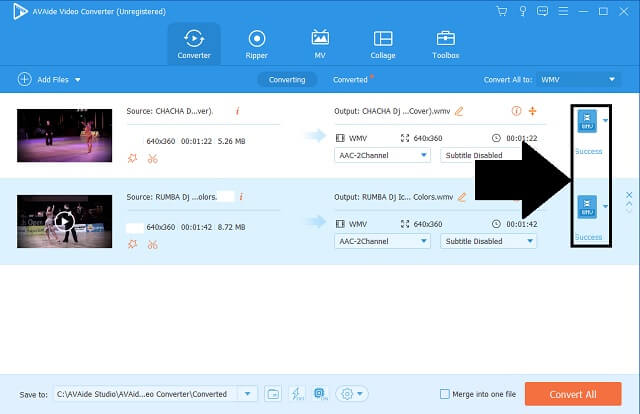
Task: Rename the RUMBA output file with pencil icon
Action: 462,197
